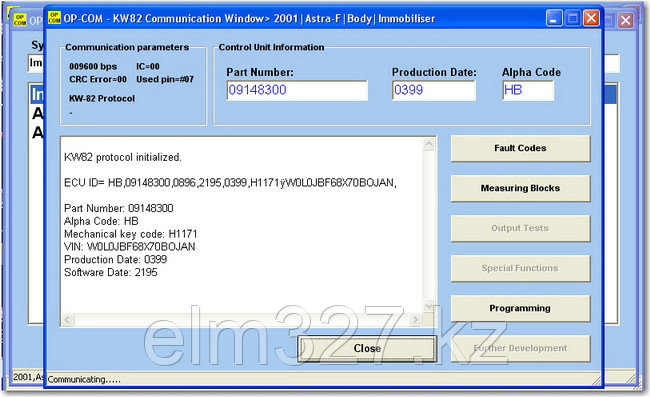
Task: Click the Alpha Code field HB
Action: (528, 90)
